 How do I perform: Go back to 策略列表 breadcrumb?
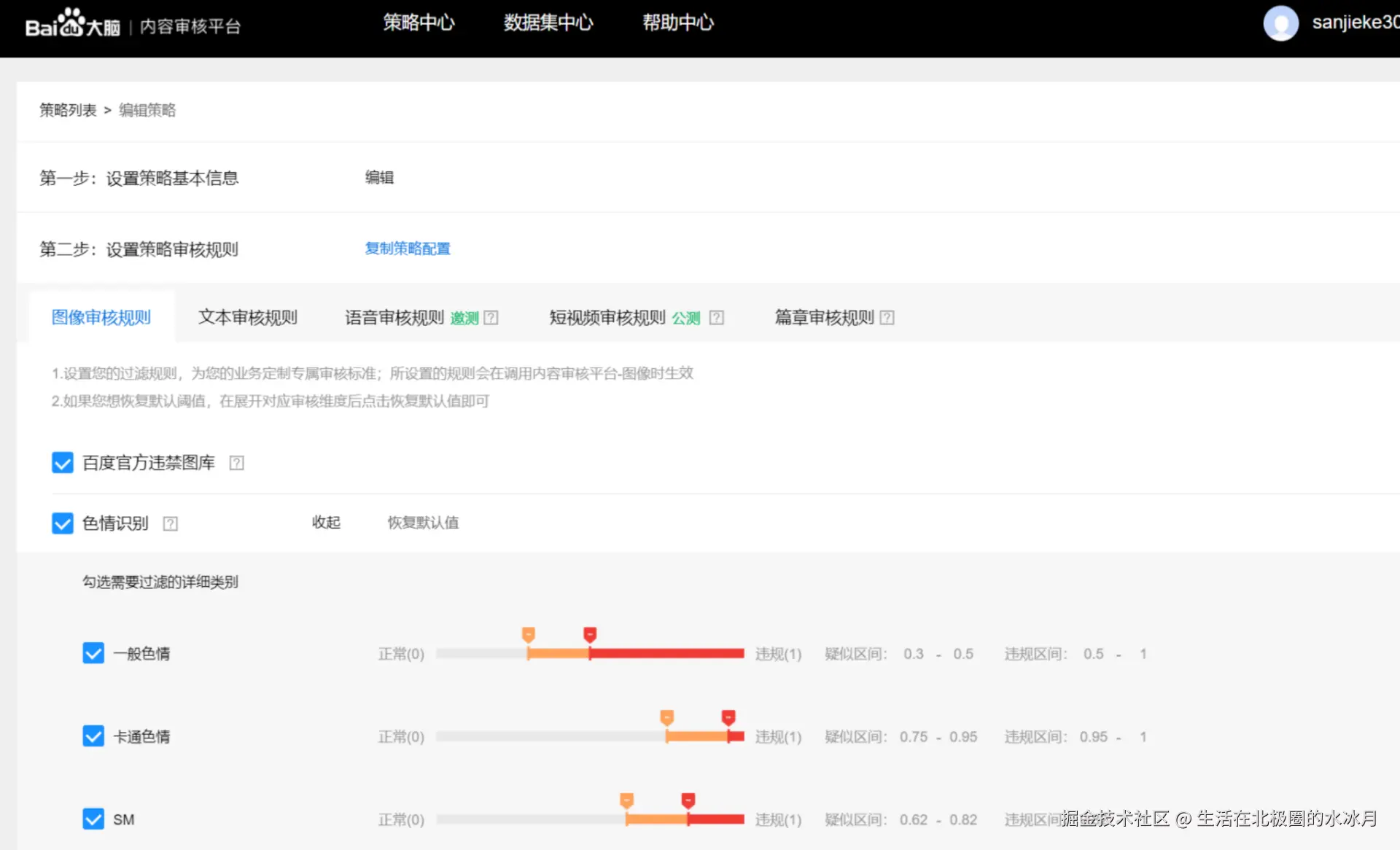(x=68, y=110)
